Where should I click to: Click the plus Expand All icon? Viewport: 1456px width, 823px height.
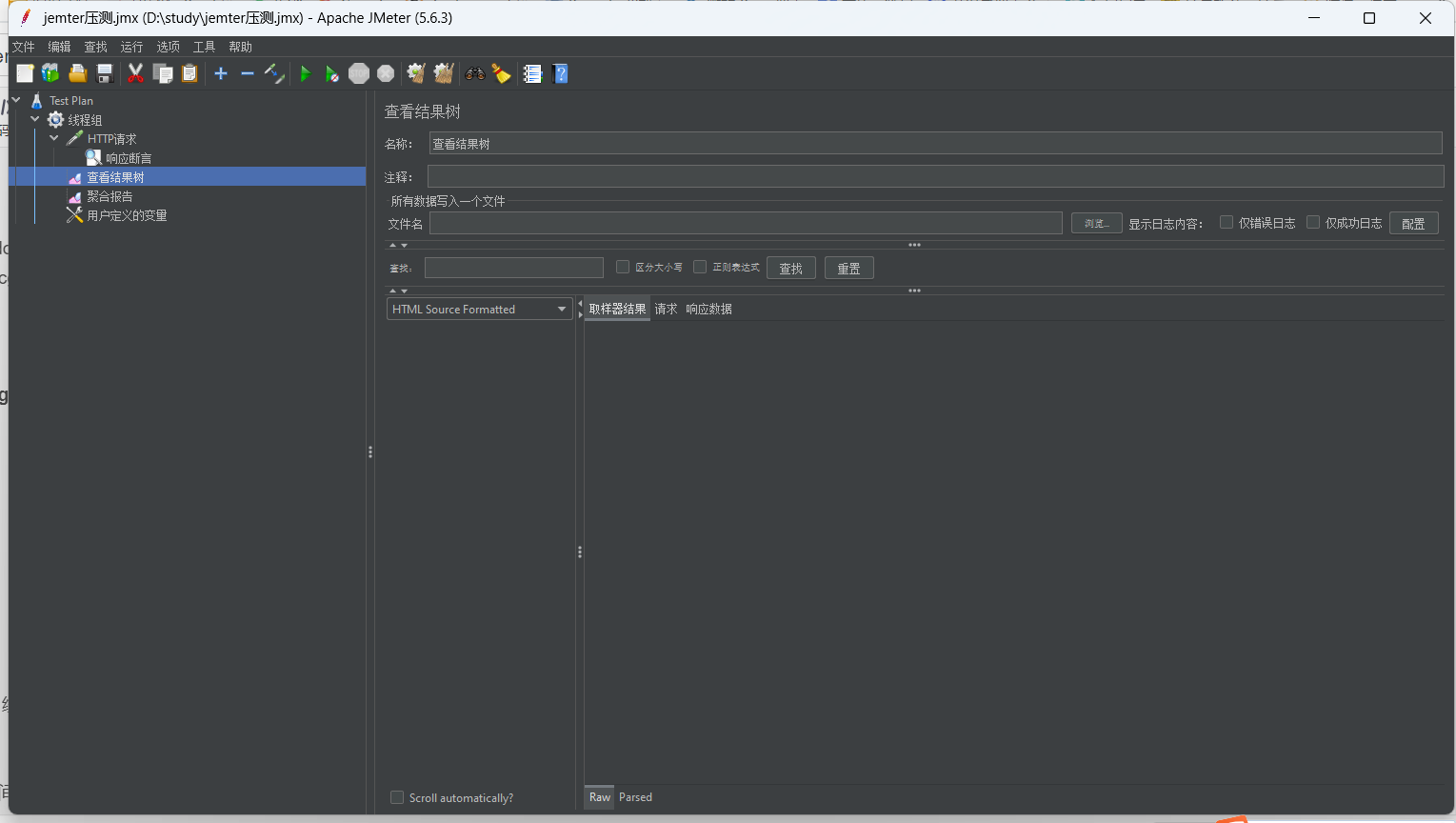[221, 74]
